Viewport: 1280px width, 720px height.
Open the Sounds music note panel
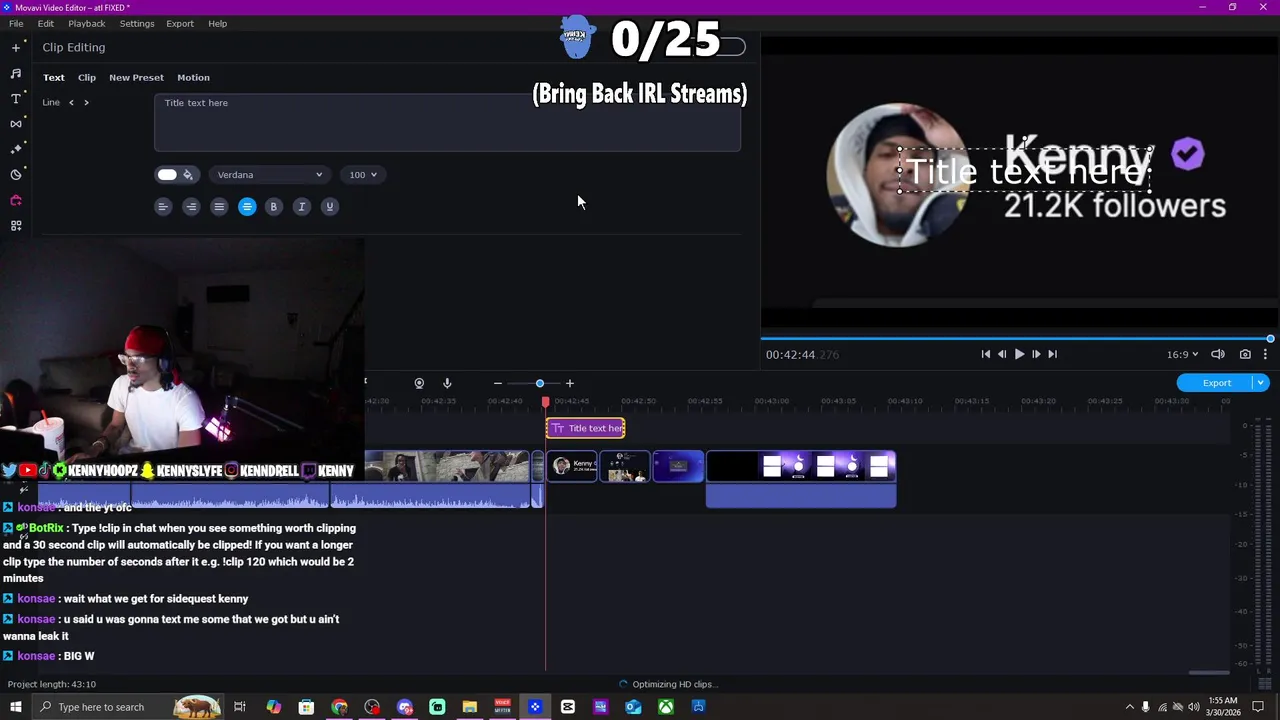tap(16, 73)
